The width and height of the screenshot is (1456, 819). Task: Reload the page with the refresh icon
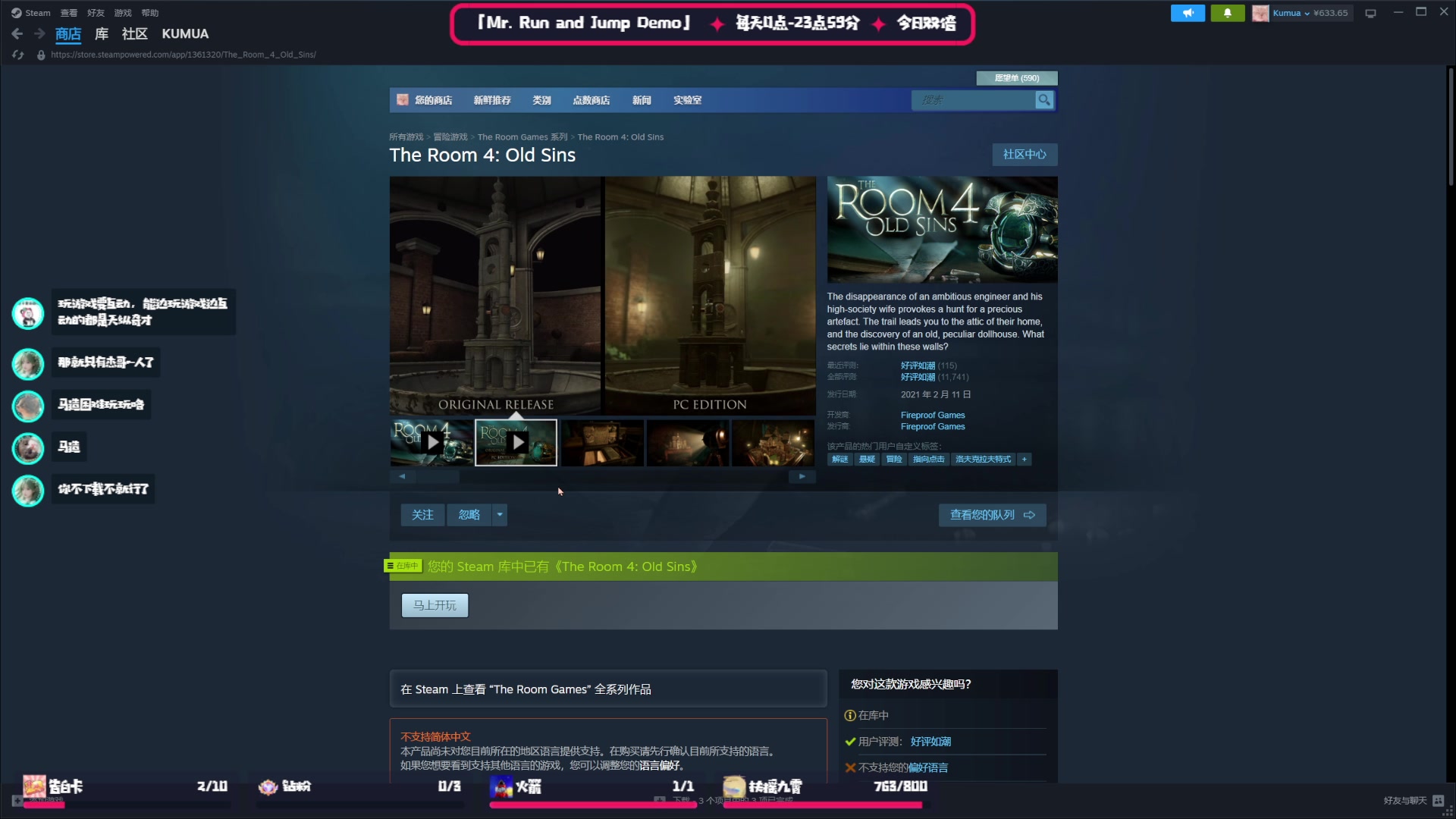[x=18, y=55]
